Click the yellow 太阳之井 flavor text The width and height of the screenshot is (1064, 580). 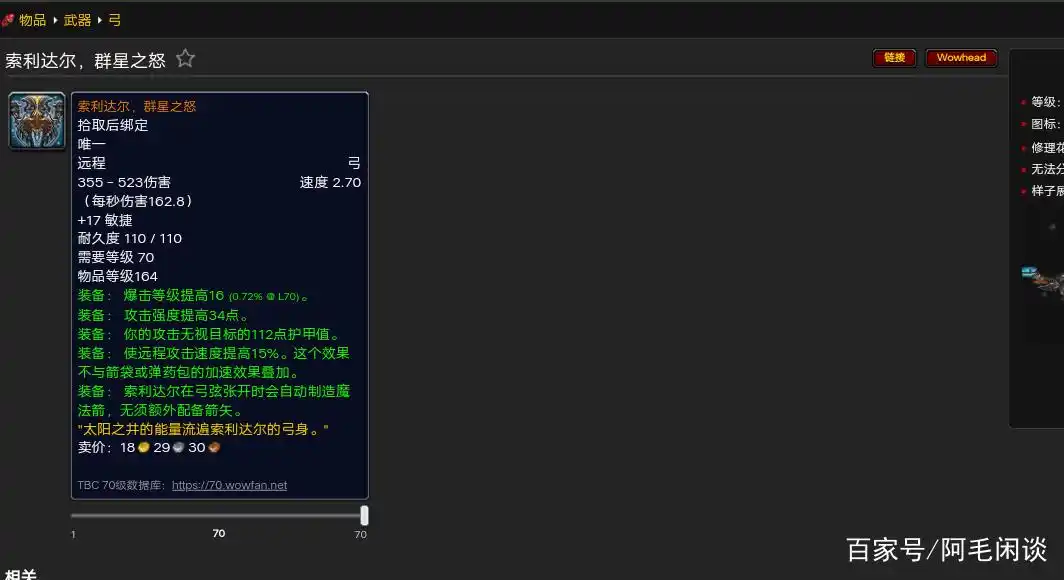coord(203,429)
